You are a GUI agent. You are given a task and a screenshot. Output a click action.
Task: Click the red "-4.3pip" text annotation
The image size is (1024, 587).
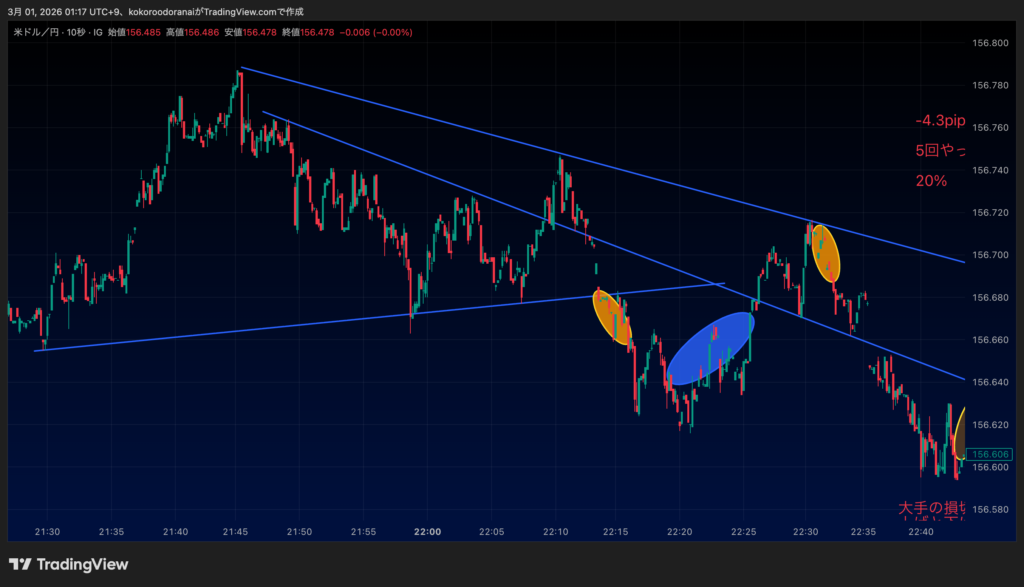click(x=940, y=121)
